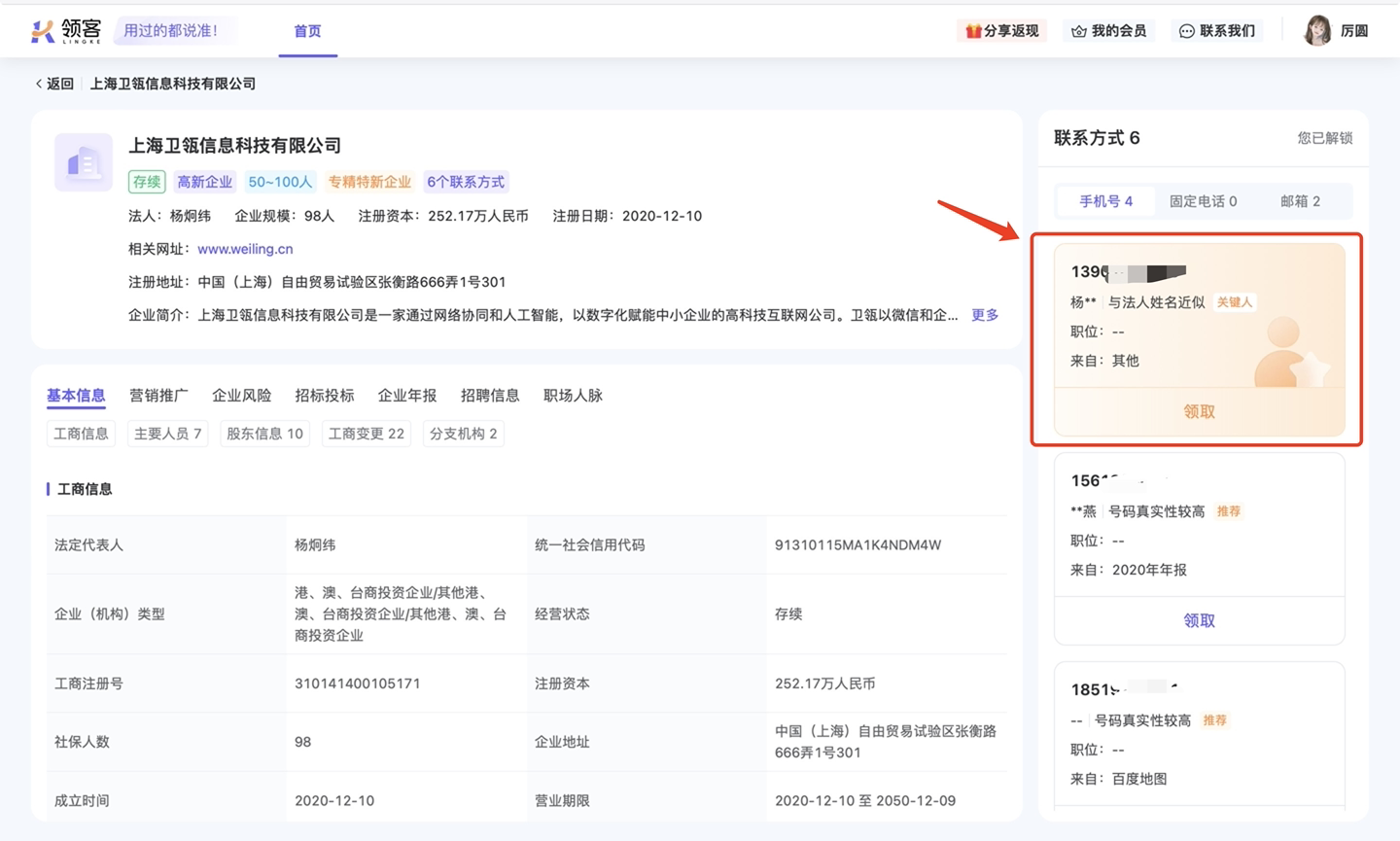Click the crown icon beside 我的会员
The height and width of the screenshot is (841, 1400).
tap(1078, 31)
